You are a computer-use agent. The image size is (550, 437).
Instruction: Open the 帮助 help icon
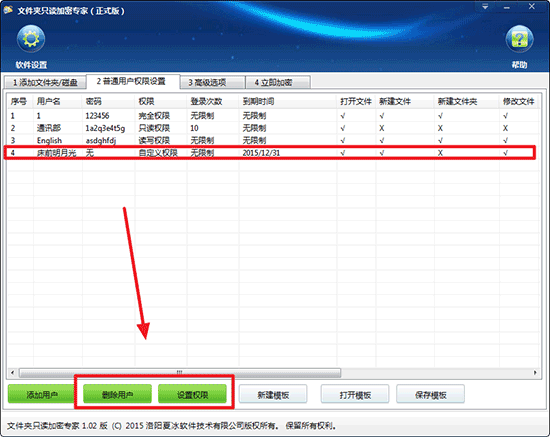(519, 39)
